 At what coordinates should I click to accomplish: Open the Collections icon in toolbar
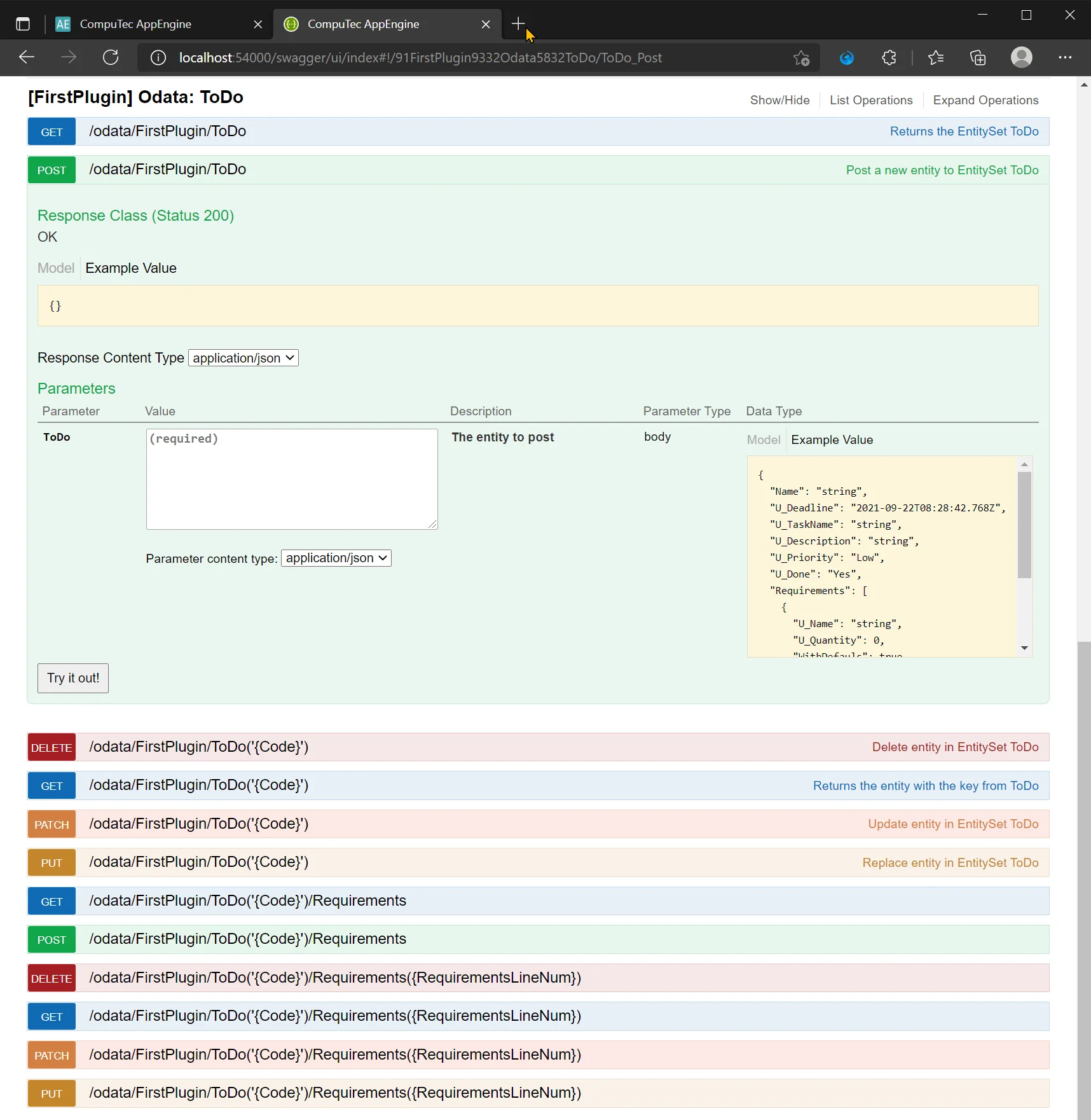click(x=978, y=58)
